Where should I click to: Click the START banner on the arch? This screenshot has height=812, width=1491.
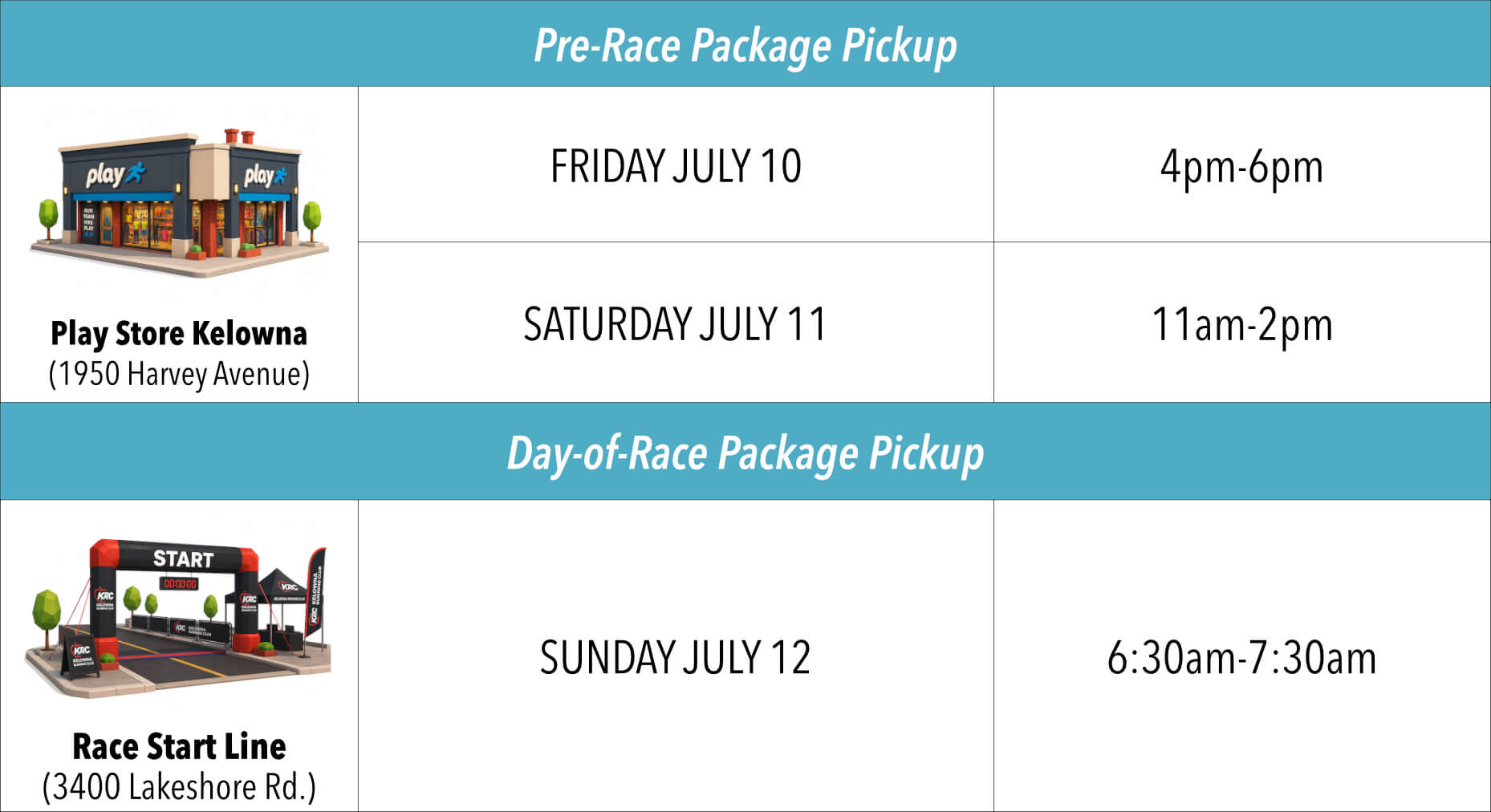click(183, 559)
